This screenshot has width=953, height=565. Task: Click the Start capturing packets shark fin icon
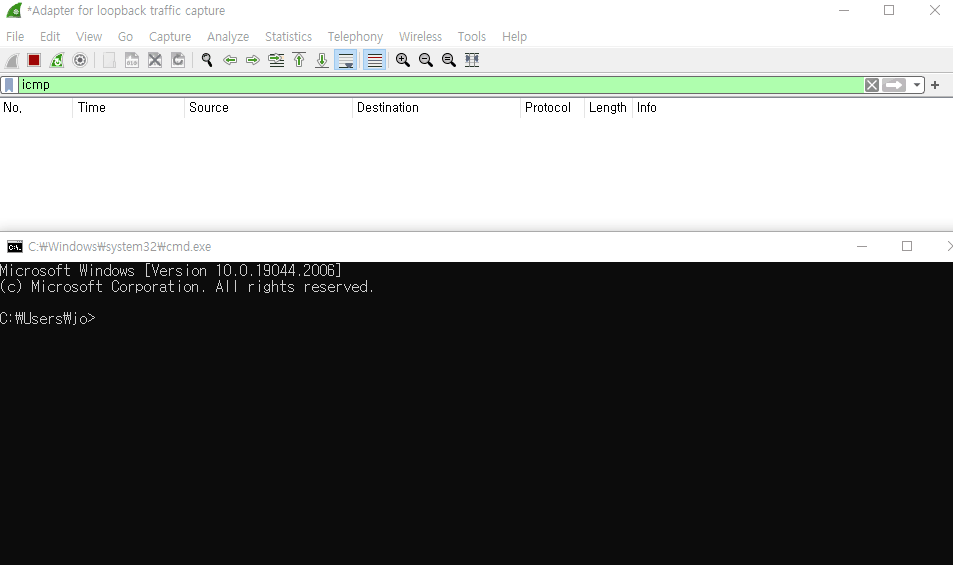pos(12,60)
